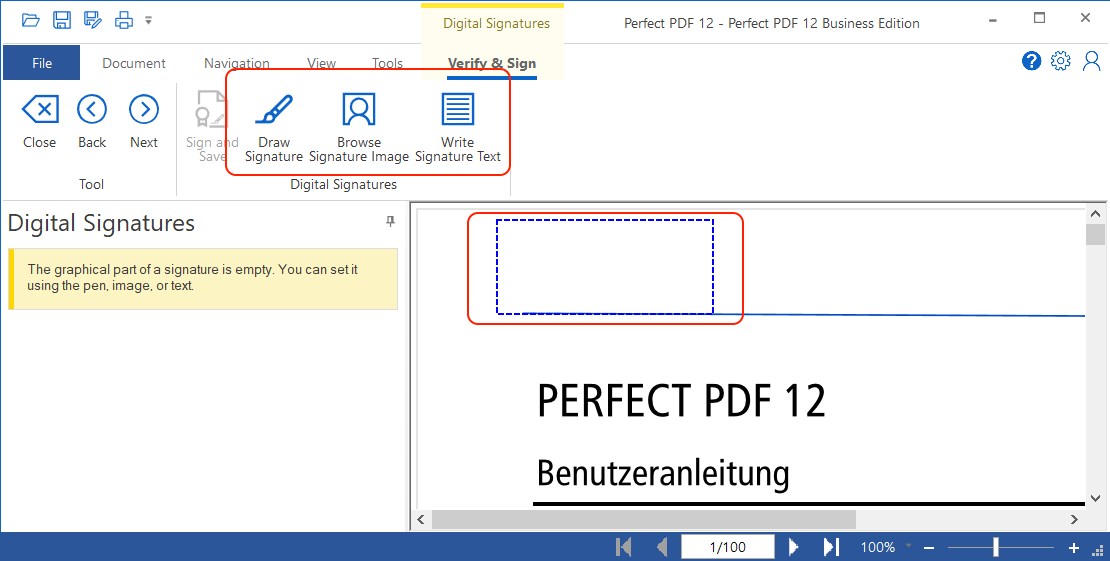Expand quick access toolbar customize arrow
The image size is (1110, 561).
tap(149, 20)
